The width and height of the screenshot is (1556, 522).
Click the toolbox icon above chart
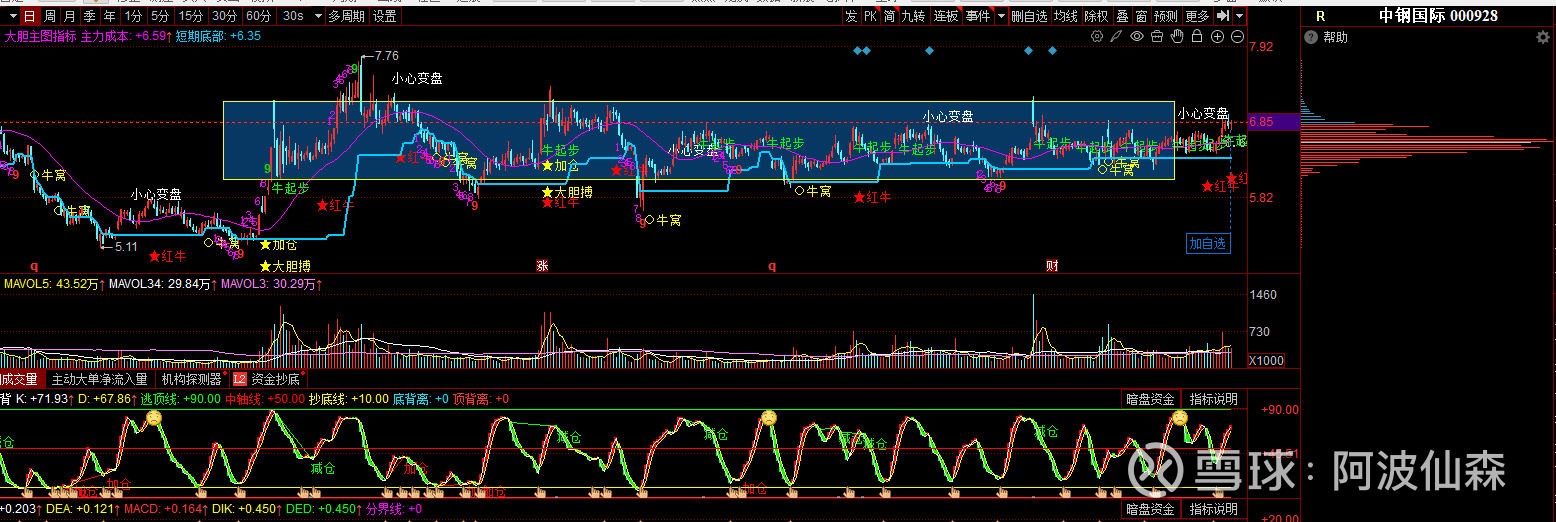(x=1157, y=37)
